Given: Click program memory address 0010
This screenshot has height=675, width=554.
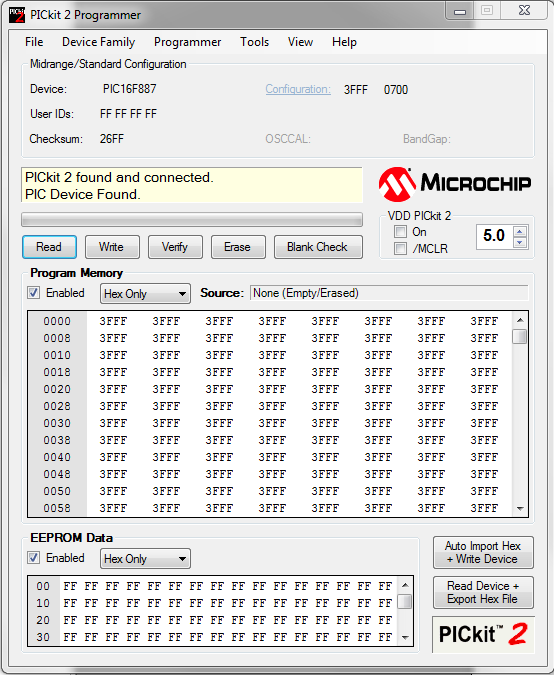Looking at the screenshot, I should coord(57,355).
